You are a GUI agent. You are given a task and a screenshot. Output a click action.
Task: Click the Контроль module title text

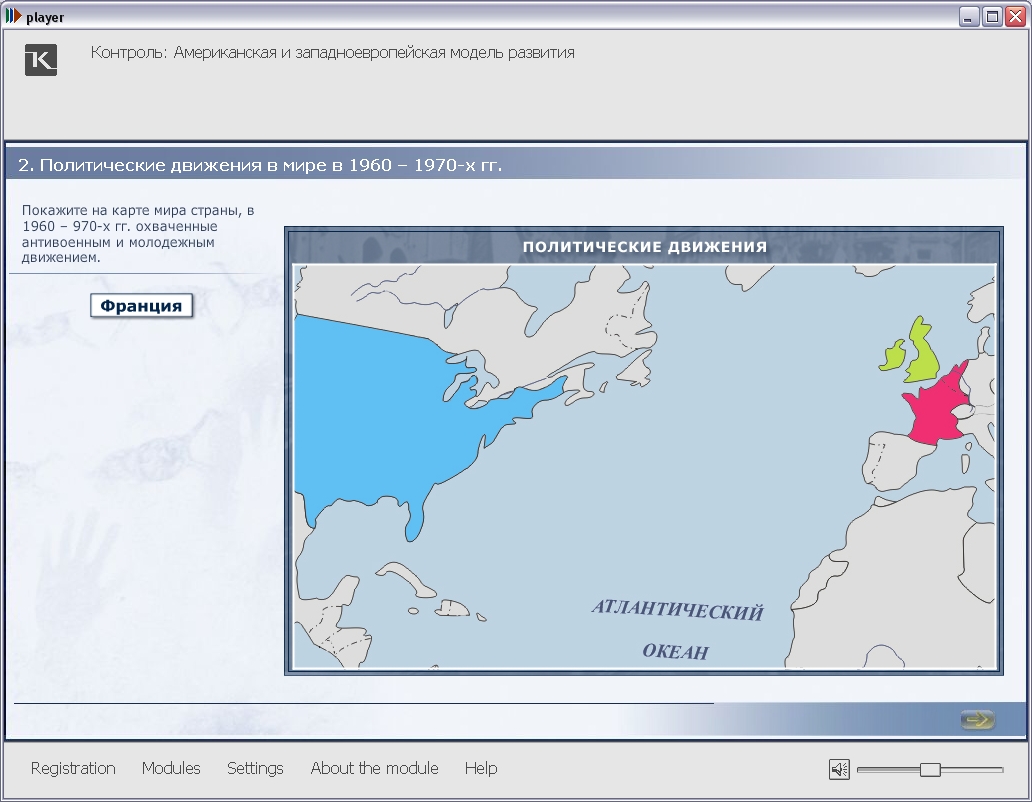(x=332, y=53)
